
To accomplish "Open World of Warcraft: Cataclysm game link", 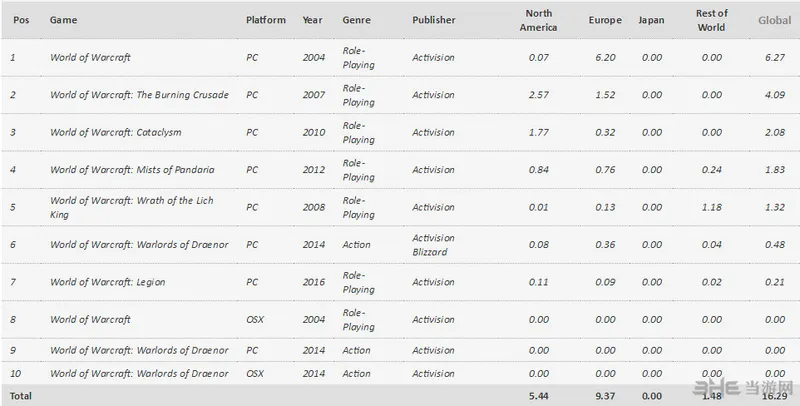I will [x=115, y=133].
